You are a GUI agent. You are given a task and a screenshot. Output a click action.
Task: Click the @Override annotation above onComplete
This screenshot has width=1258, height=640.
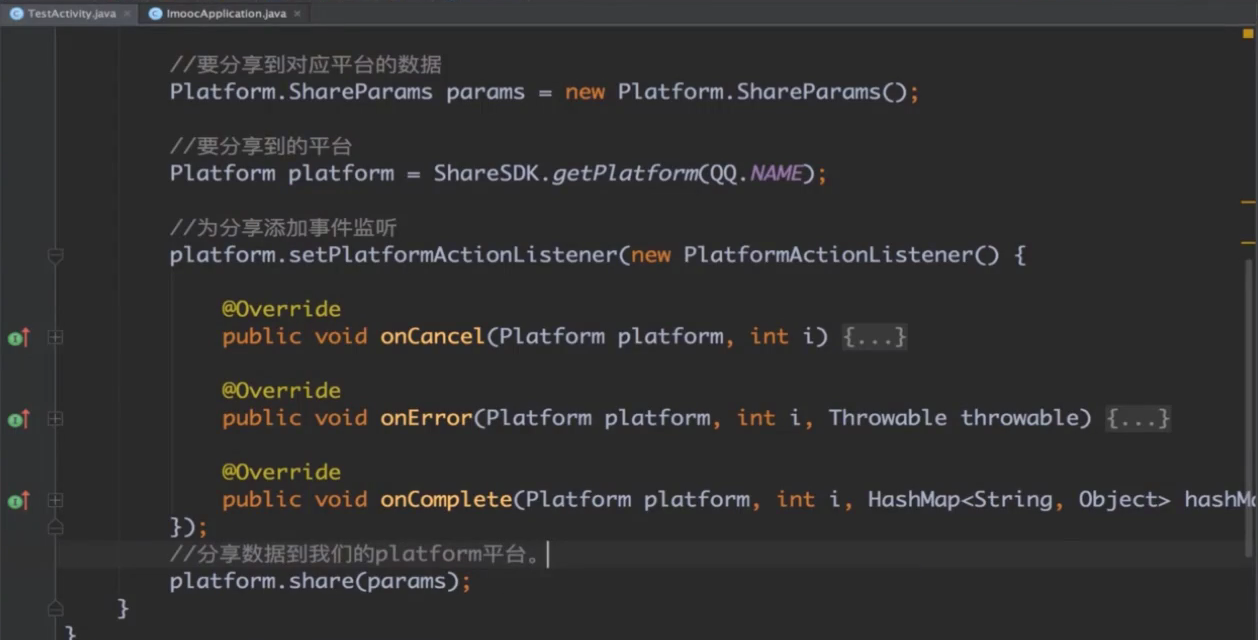pyautogui.click(x=281, y=472)
